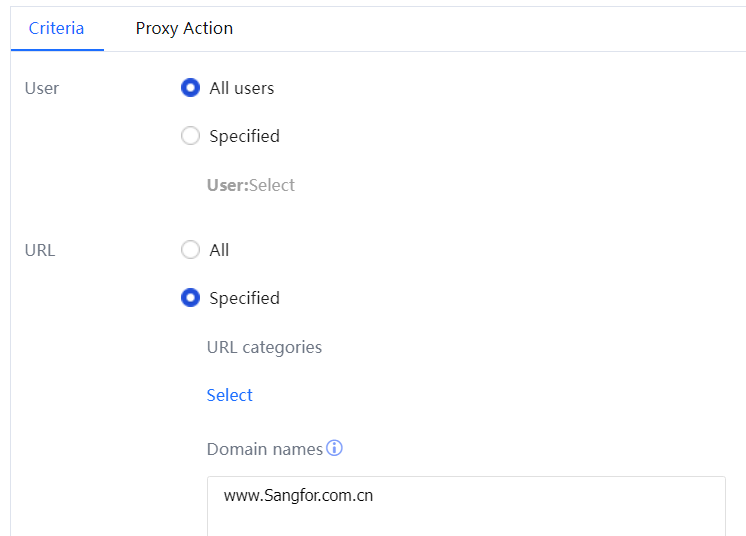Screen dimensions: 746x536
Task: Click the Specified label text under User
Action: pyautogui.click(x=244, y=136)
